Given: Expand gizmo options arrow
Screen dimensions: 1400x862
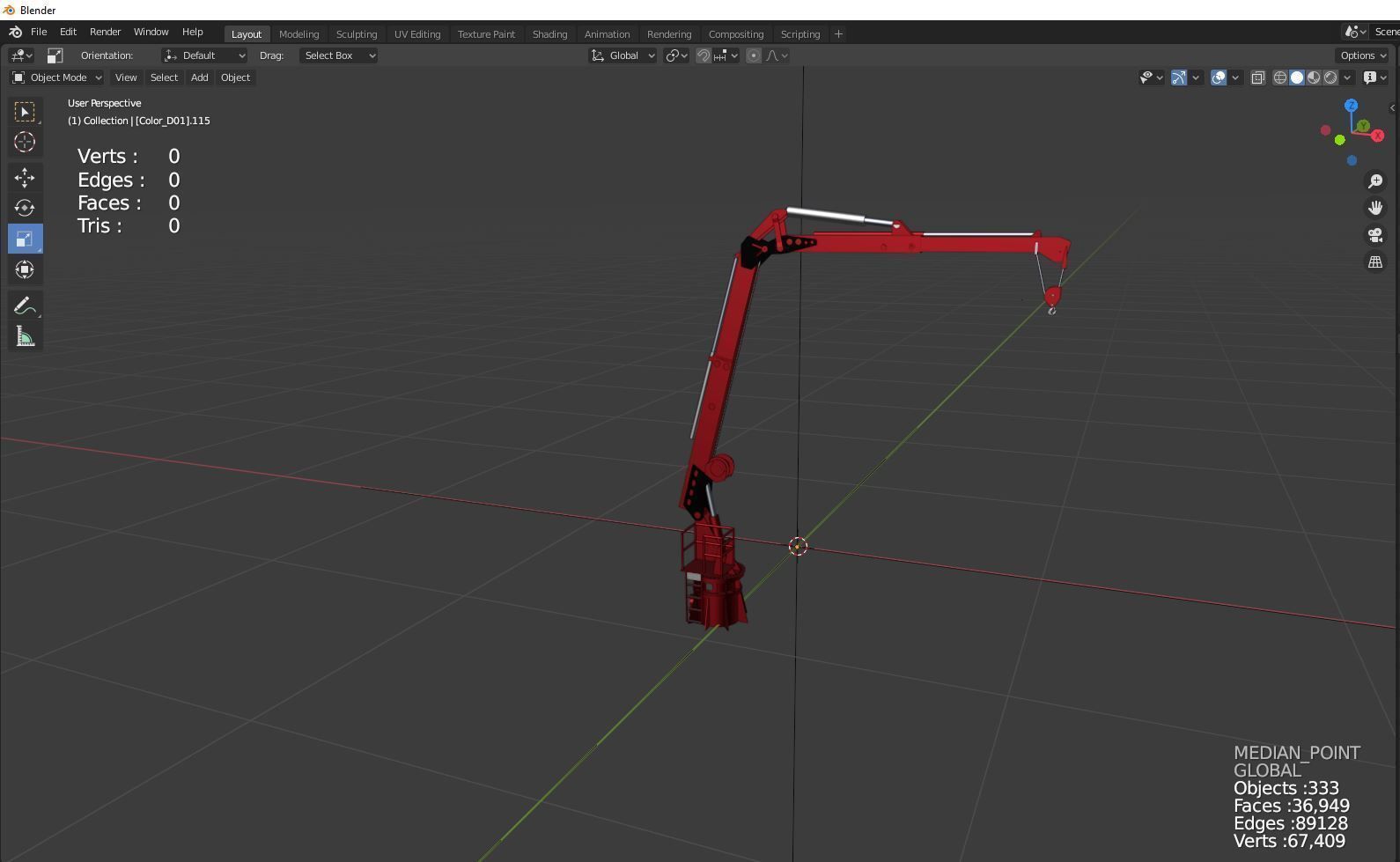Looking at the screenshot, I should pos(1196,77).
